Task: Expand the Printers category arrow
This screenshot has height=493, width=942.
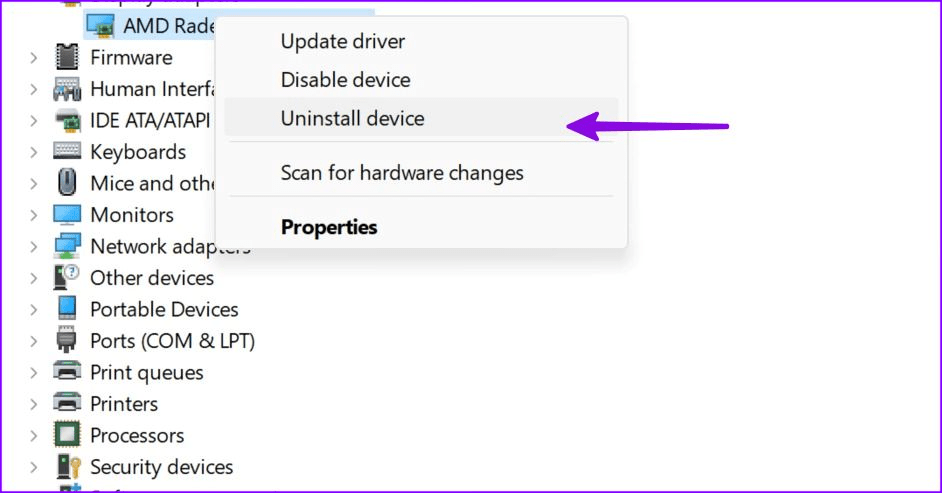Action: click(35, 404)
